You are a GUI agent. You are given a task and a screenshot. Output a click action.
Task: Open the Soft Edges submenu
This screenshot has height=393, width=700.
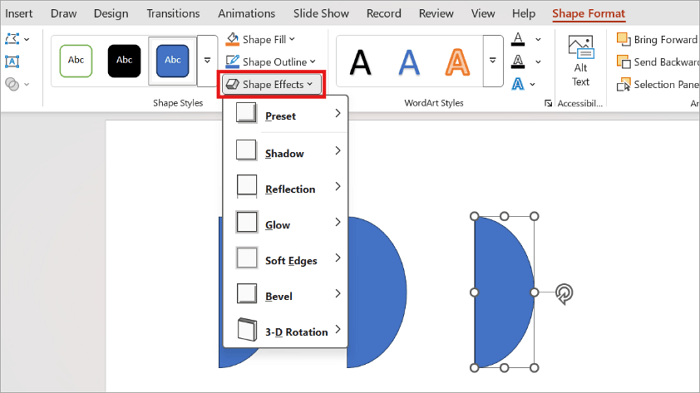[x=286, y=258]
